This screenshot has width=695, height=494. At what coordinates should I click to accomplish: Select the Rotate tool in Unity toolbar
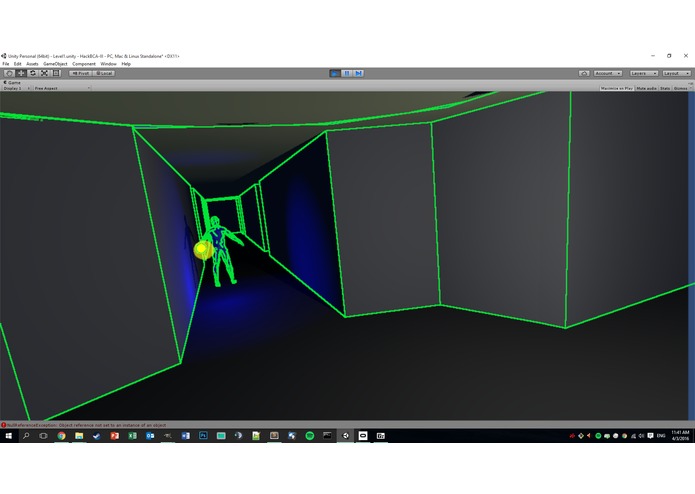click(32, 73)
